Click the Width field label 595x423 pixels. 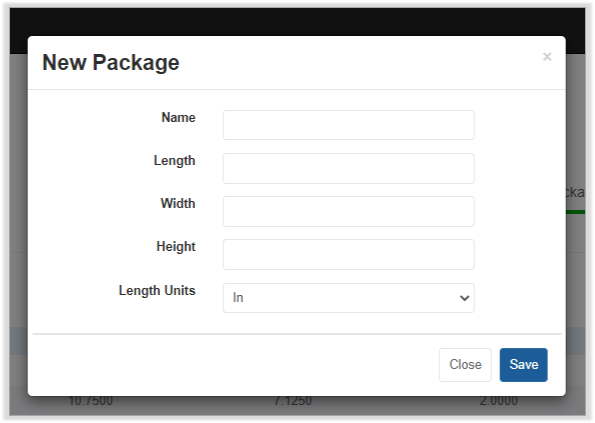pos(178,203)
